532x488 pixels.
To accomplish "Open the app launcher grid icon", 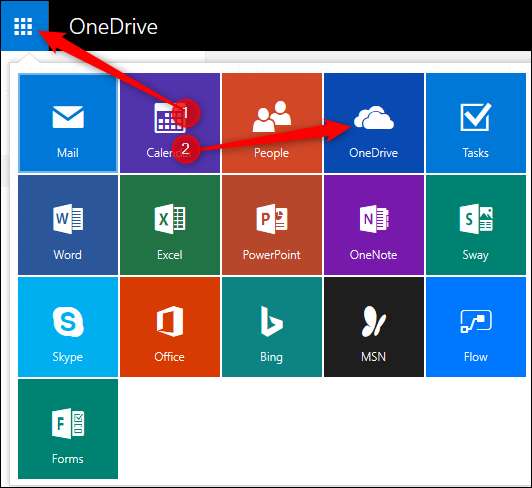I will click(x=23, y=26).
